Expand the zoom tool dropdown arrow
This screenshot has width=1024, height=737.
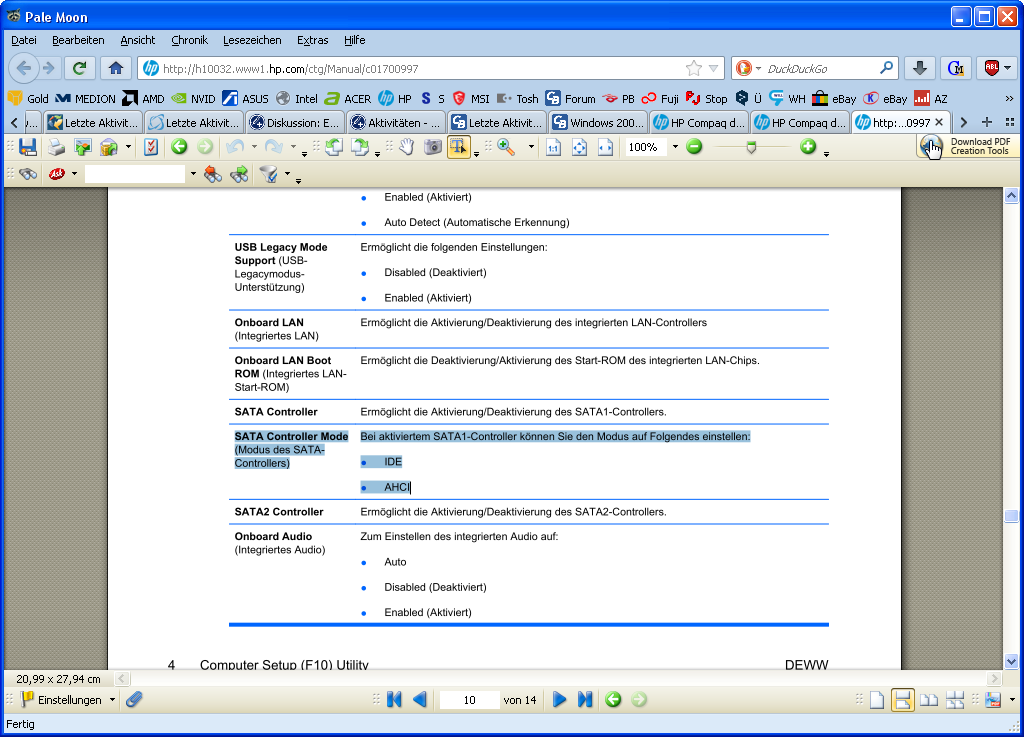pos(531,147)
